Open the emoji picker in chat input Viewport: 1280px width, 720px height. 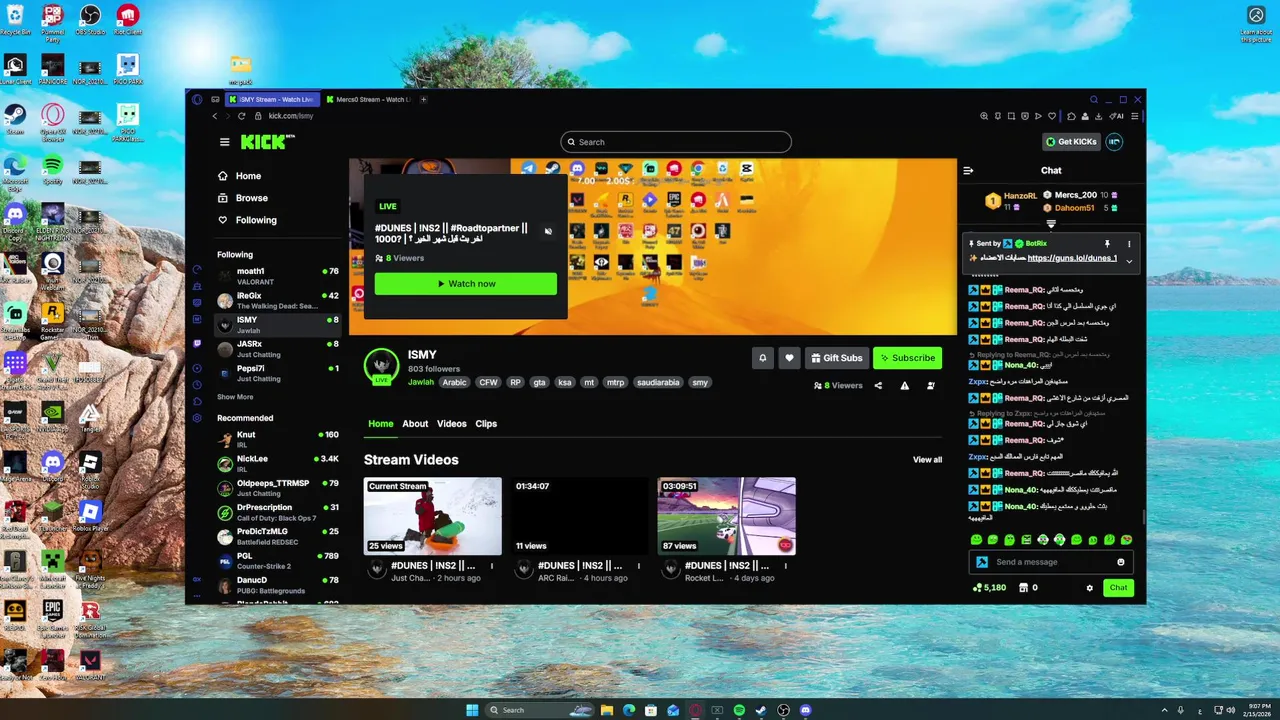click(x=1120, y=562)
